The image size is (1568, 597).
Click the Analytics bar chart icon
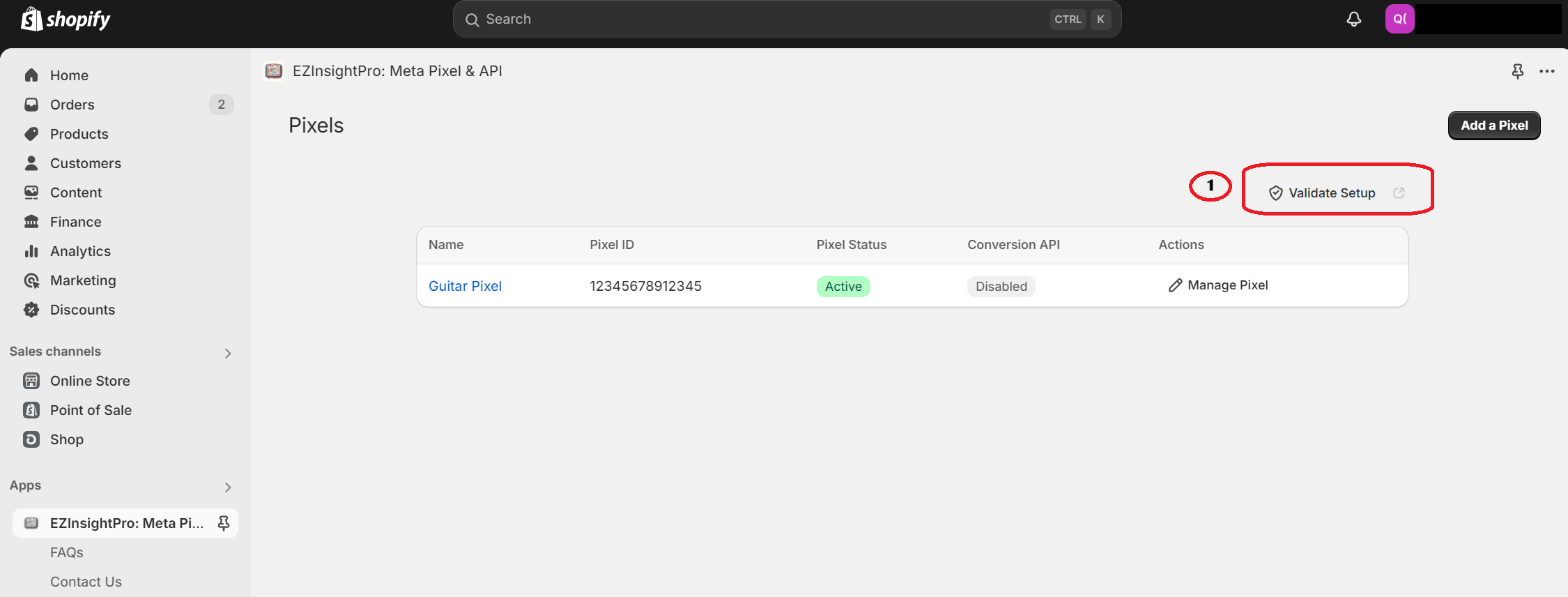[x=31, y=251]
